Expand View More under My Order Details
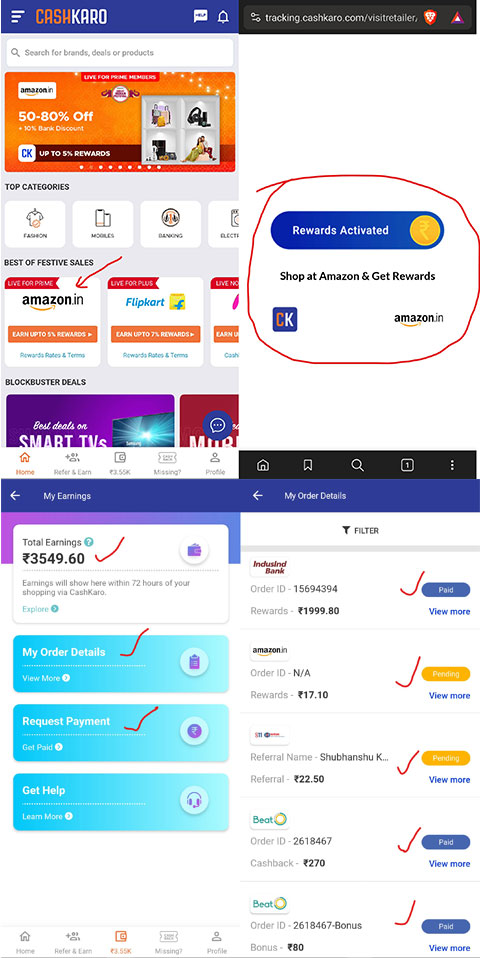This screenshot has width=480, height=958. (x=46, y=678)
